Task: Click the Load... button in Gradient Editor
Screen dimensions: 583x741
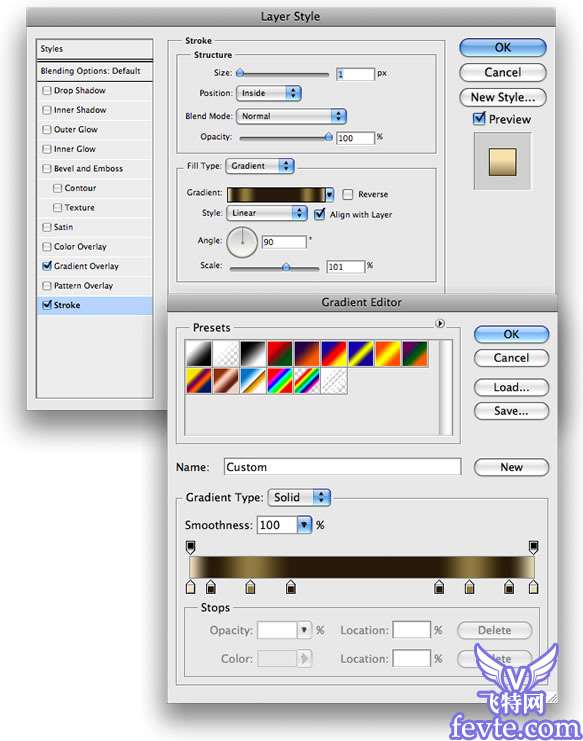Action: click(511, 388)
